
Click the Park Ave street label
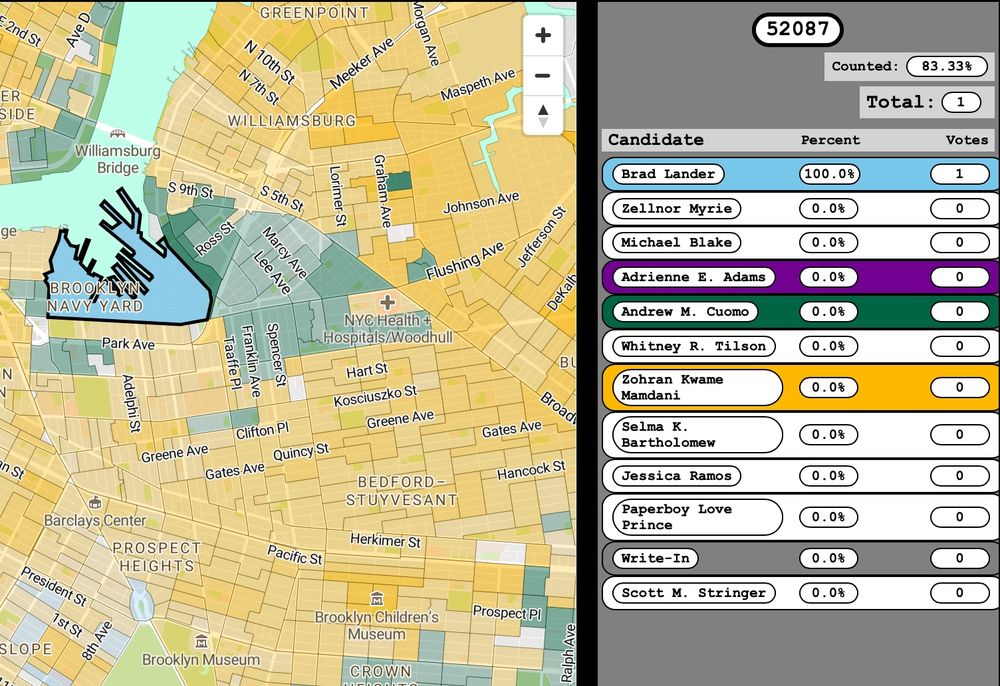[128, 344]
